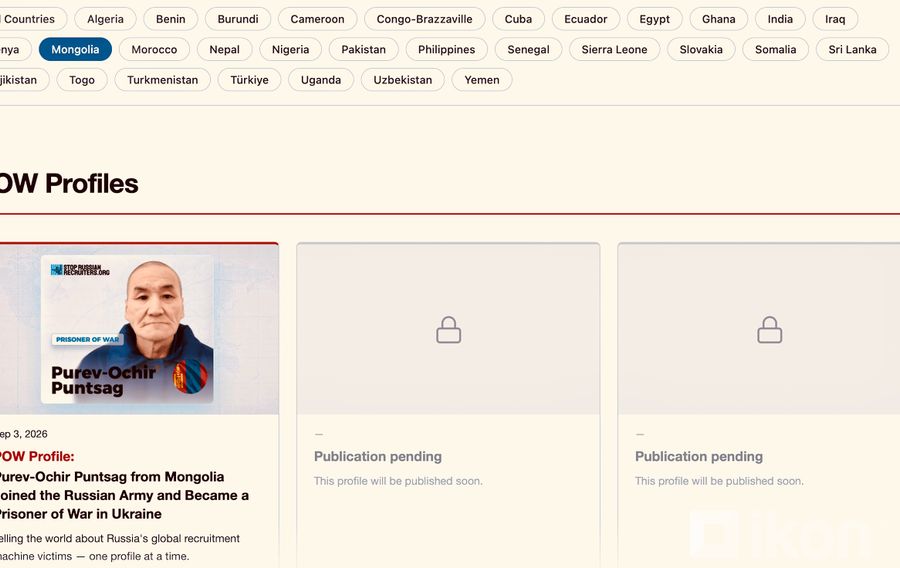
Task: Open the Purev-Ochir Puntsag article headline
Action: pyautogui.click(x=123, y=495)
